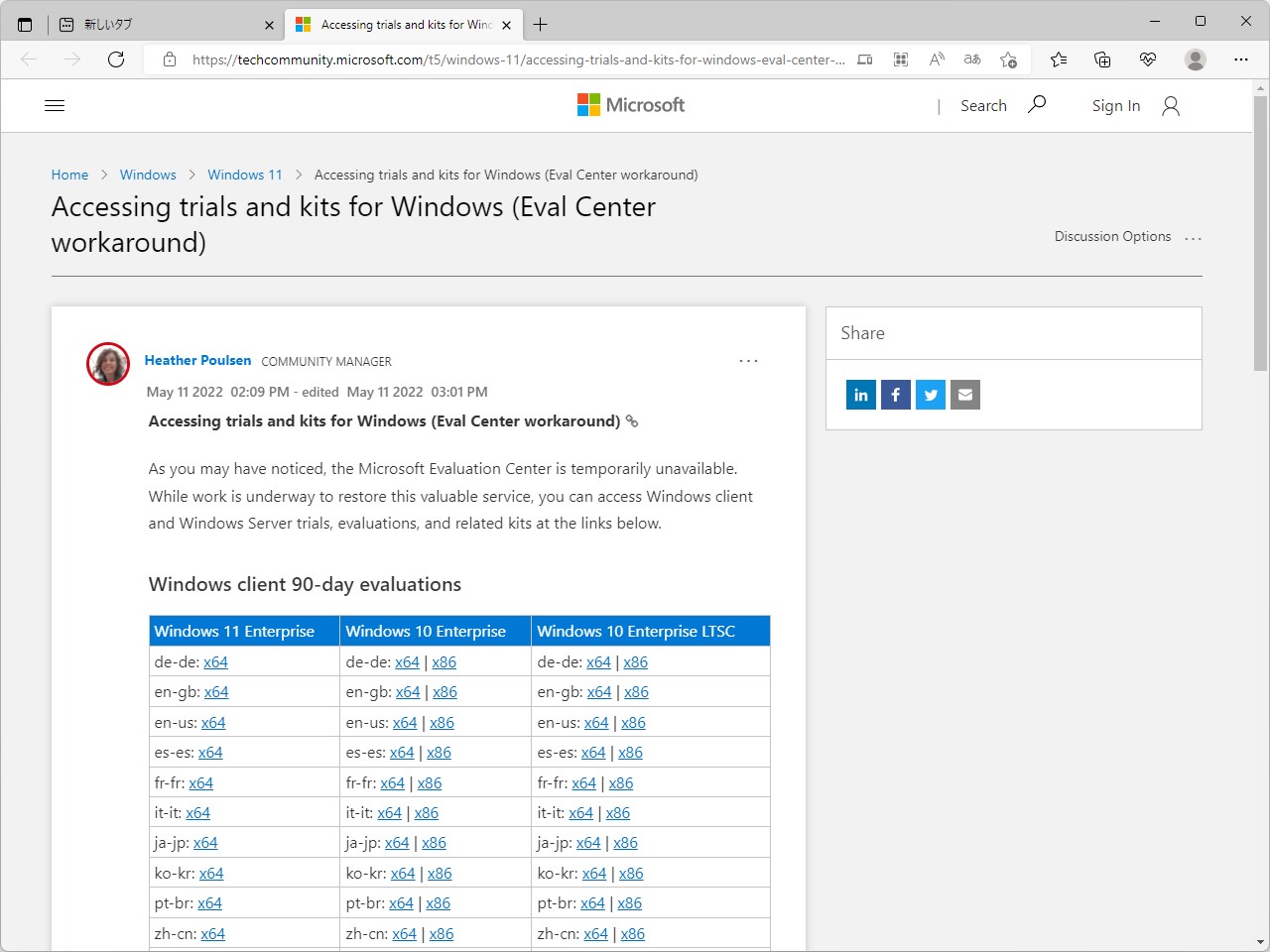1270x952 pixels.
Task: Open a new browser tab
Action: pos(541,25)
